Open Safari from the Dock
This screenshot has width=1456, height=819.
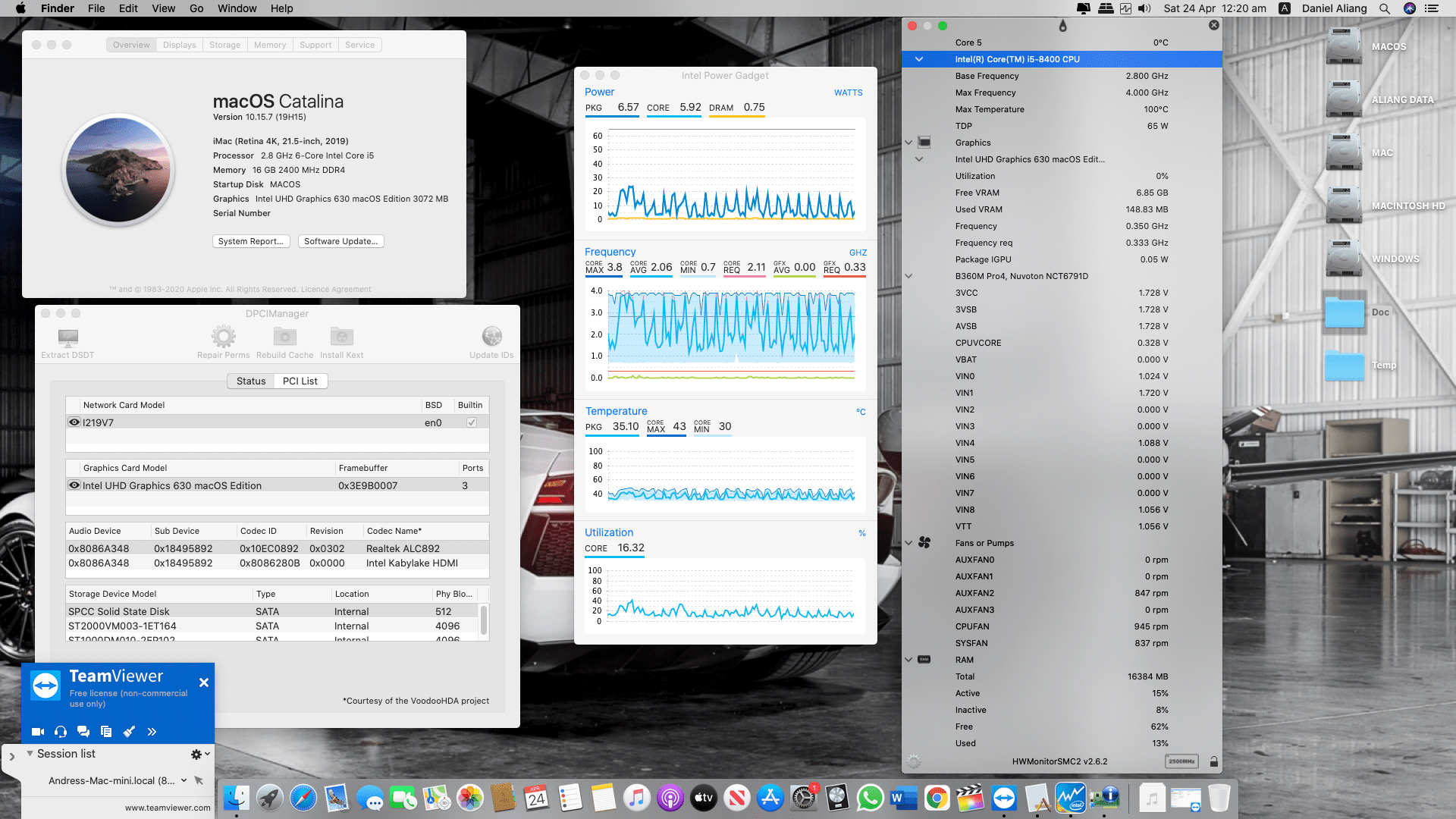(x=303, y=799)
